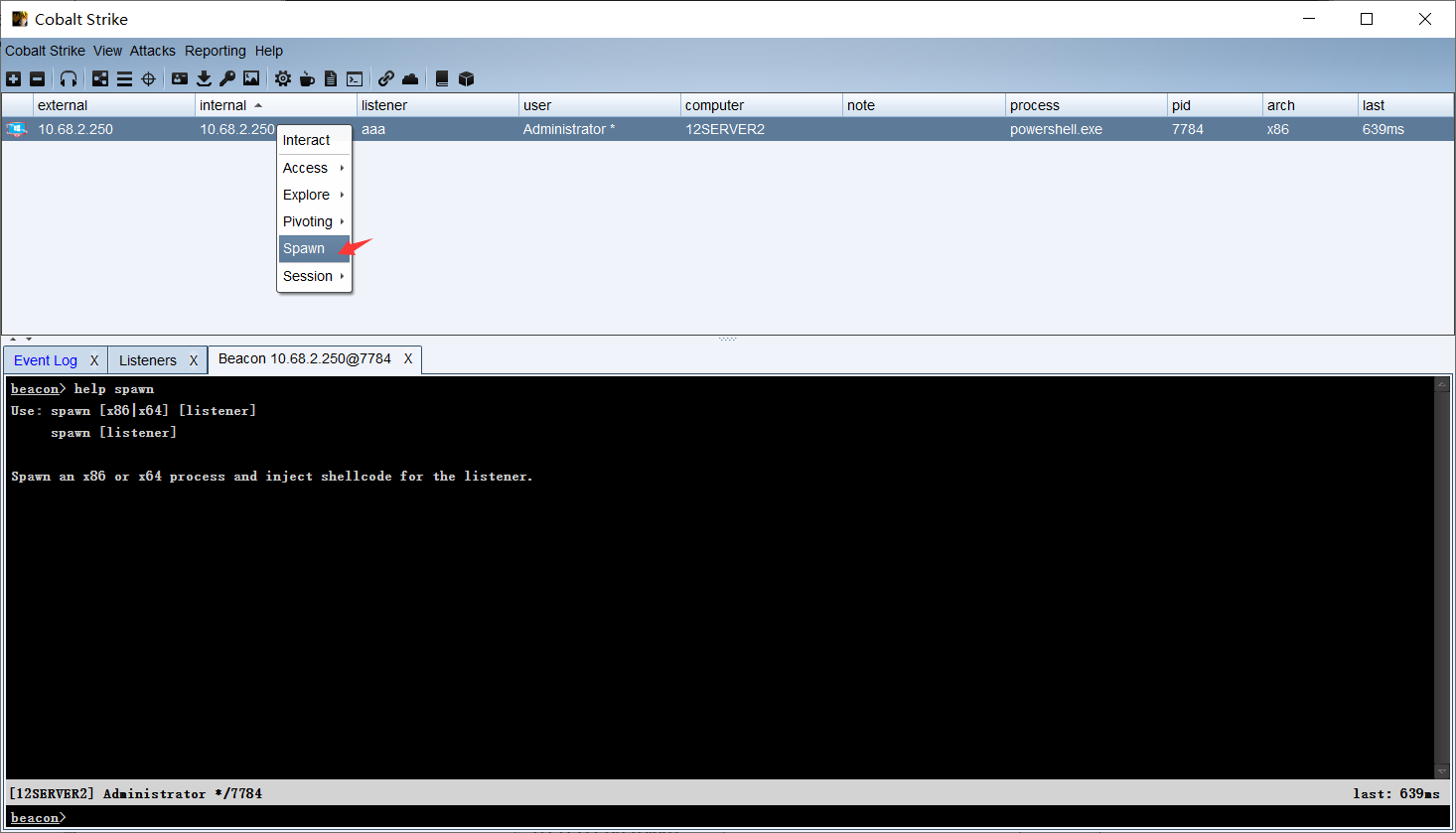Open the Attacks menu
Image resolution: width=1456 pixels, height=833 pixels.
pos(153,51)
